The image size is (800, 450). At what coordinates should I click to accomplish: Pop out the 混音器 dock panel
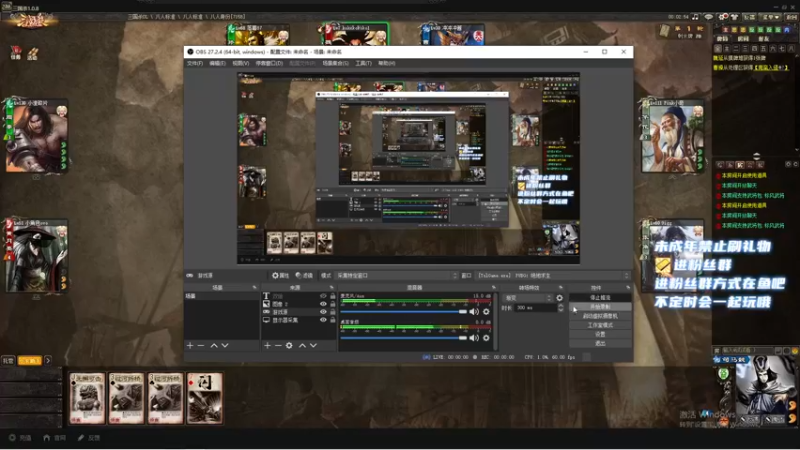[x=493, y=288]
